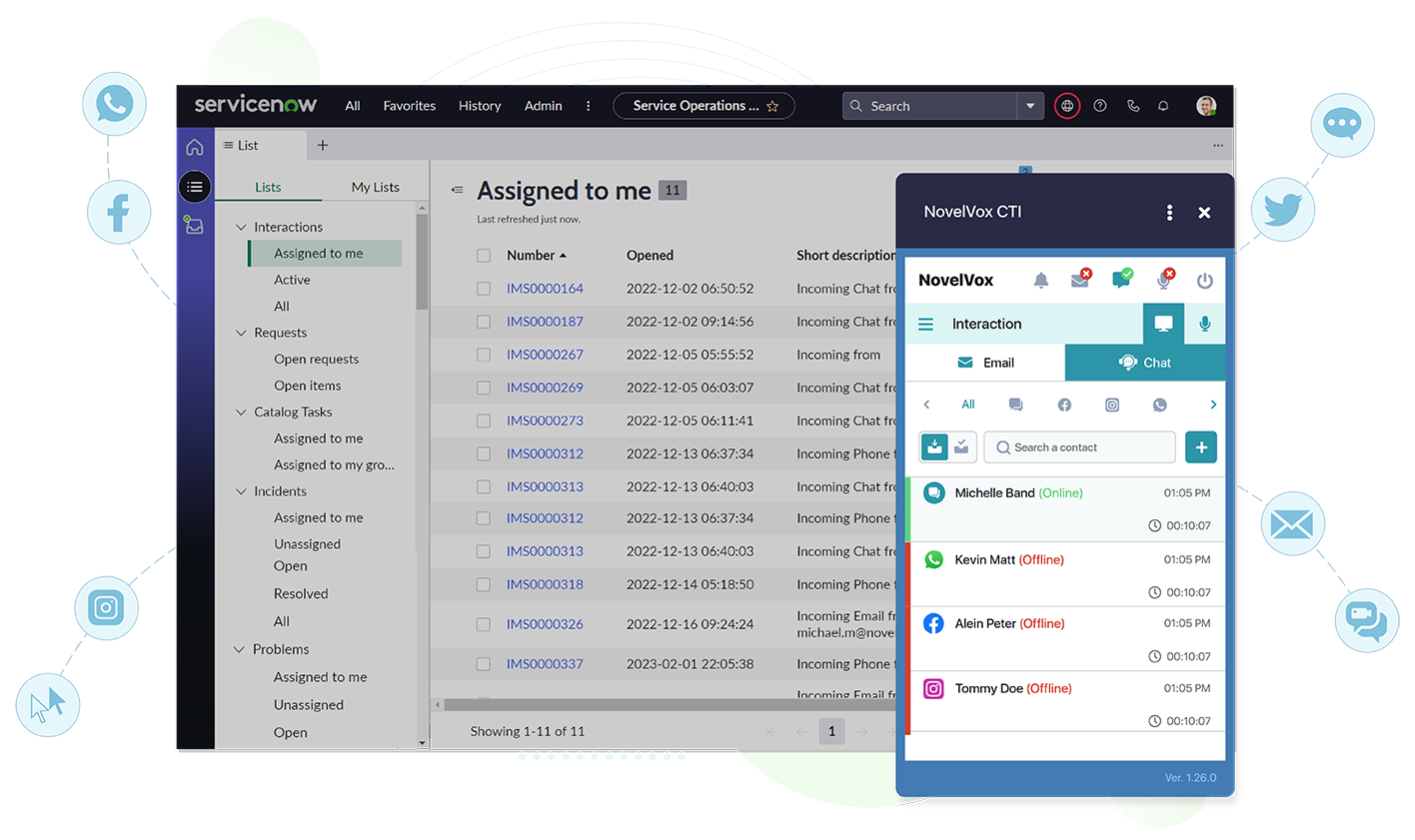Collapse the Incidents section in the sidebar

pos(240,490)
